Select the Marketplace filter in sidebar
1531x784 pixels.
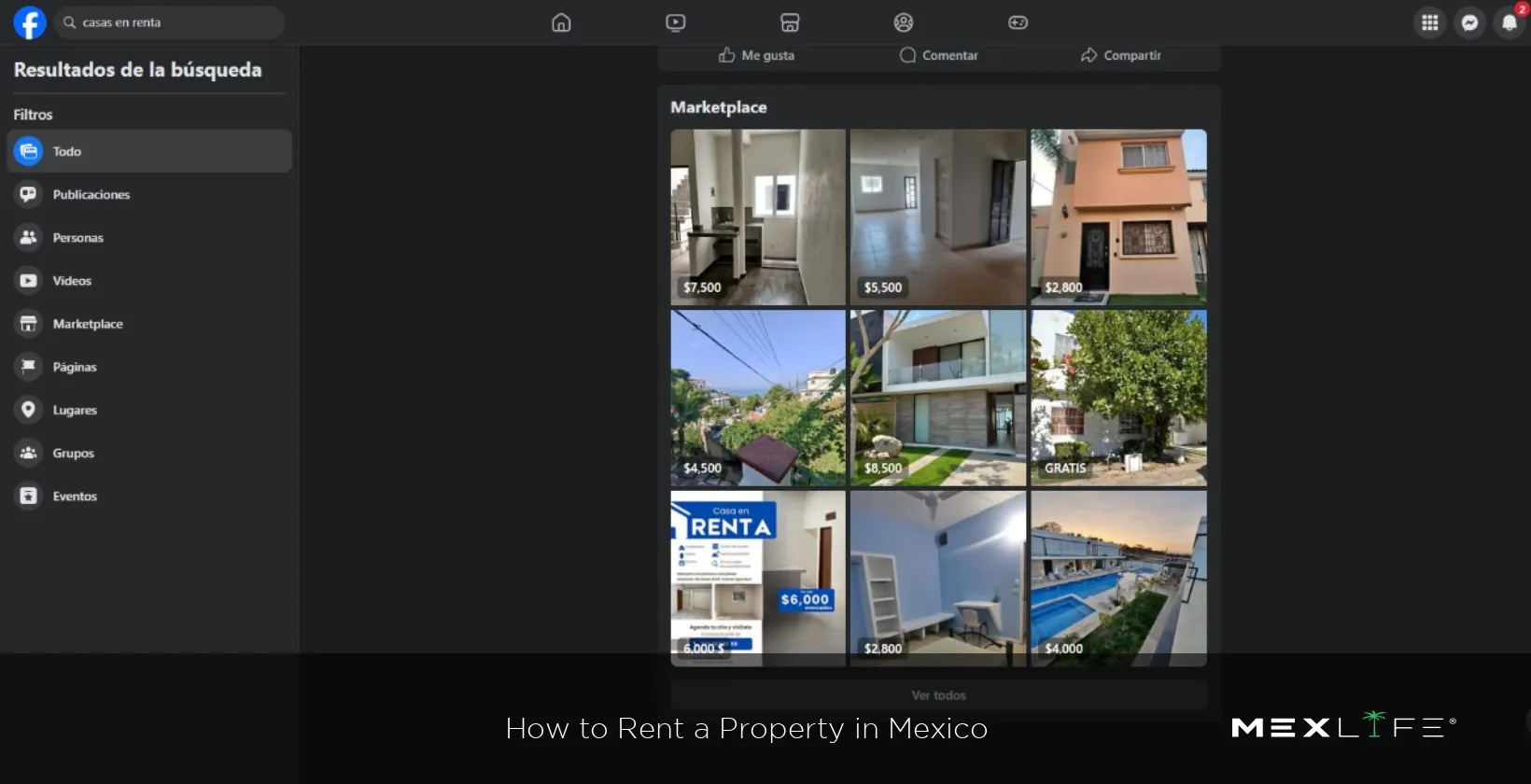(149, 324)
